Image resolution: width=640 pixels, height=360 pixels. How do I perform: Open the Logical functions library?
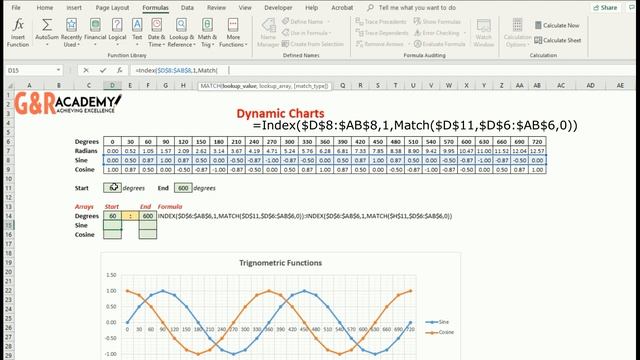click(x=117, y=33)
